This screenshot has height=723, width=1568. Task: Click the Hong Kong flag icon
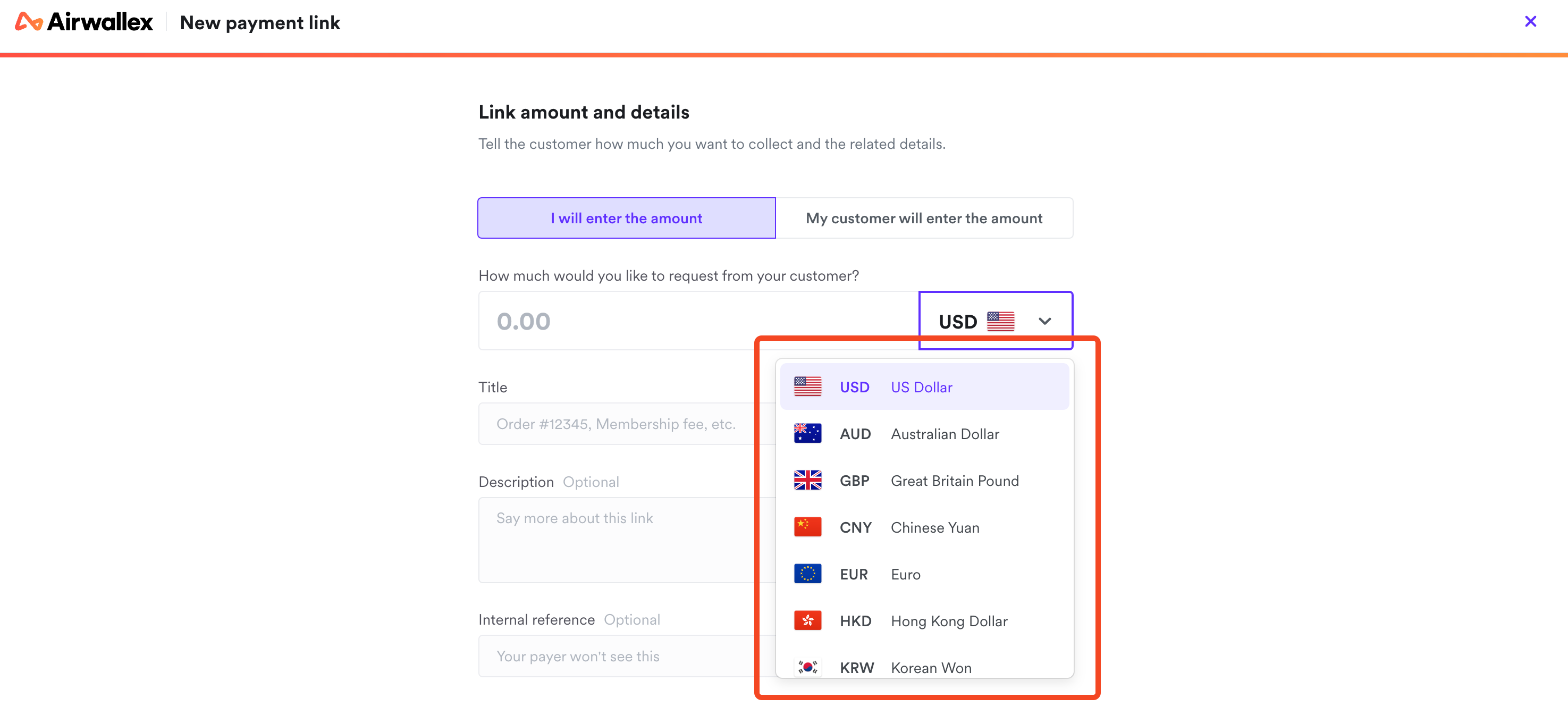pyautogui.click(x=807, y=621)
